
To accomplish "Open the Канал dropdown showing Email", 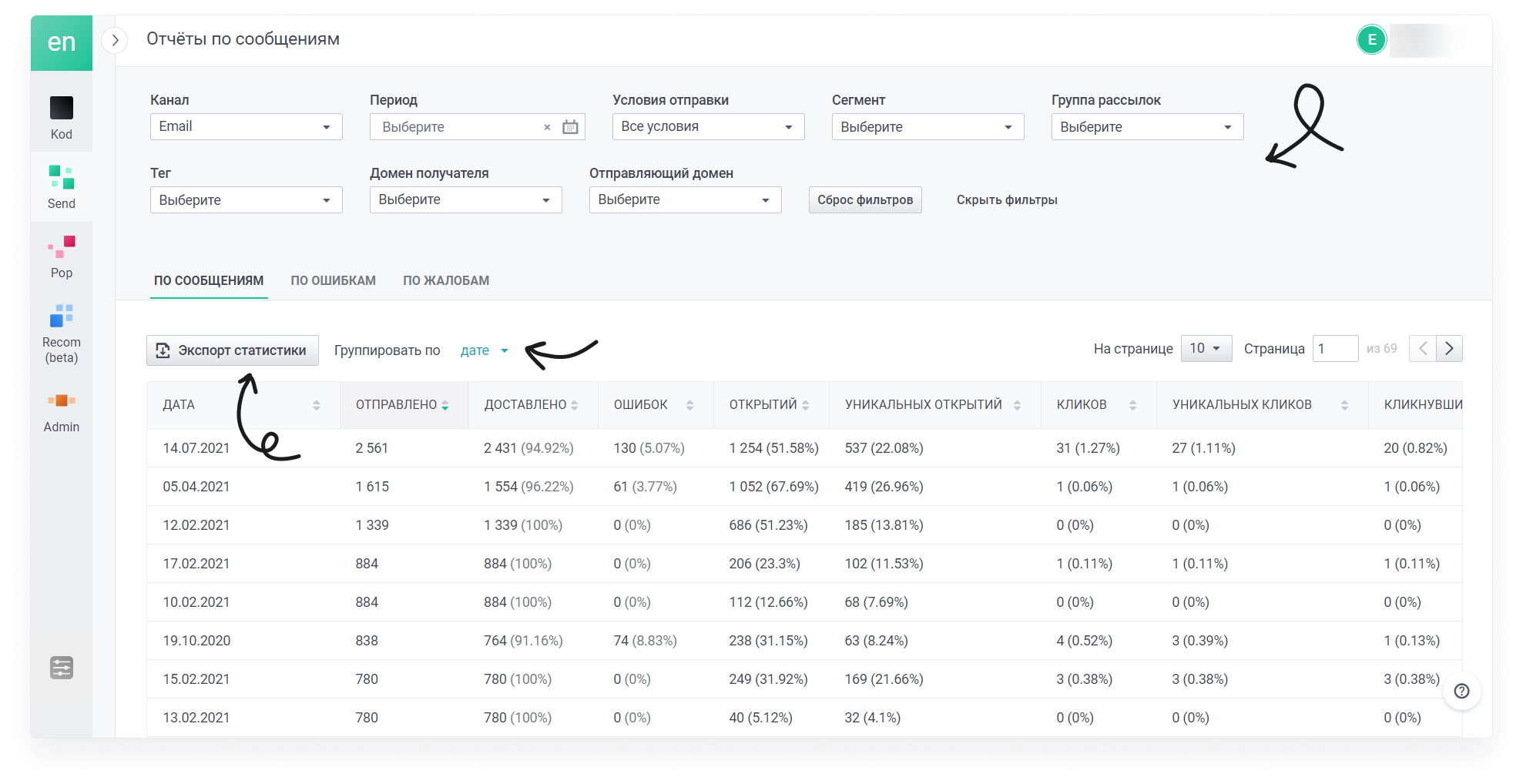I will pyautogui.click(x=246, y=126).
